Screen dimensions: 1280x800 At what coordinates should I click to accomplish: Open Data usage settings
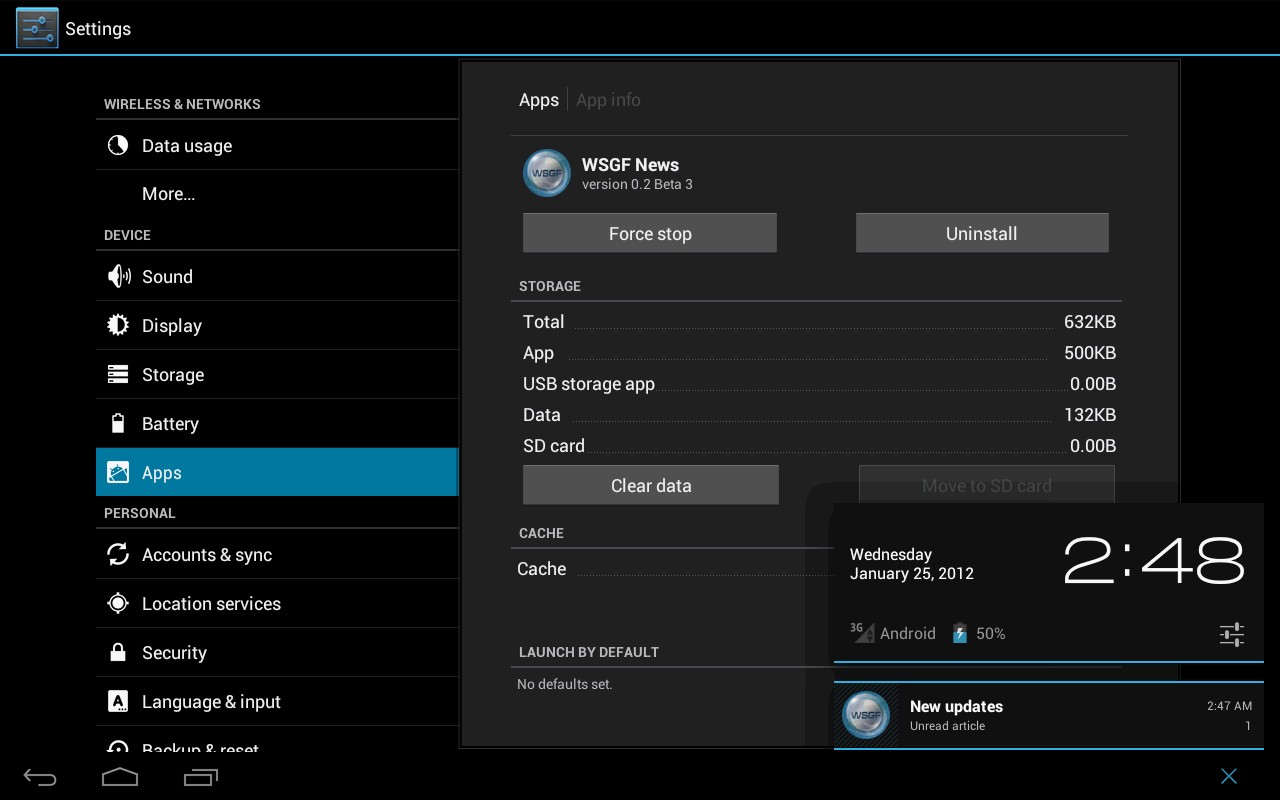pyautogui.click(x=277, y=145)
